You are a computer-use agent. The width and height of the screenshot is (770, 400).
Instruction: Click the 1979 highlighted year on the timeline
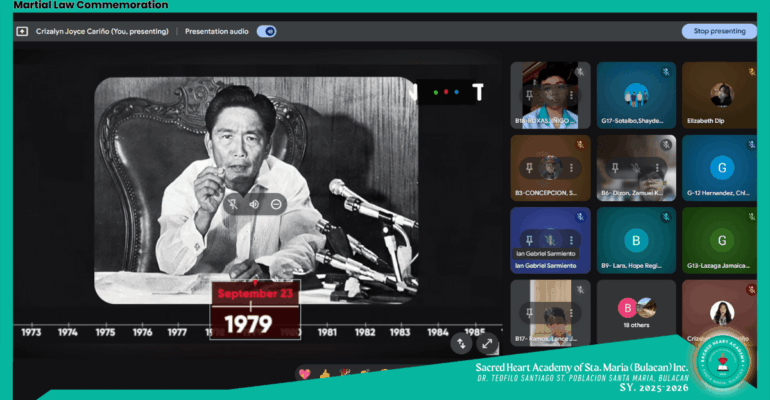click(248, 324)
